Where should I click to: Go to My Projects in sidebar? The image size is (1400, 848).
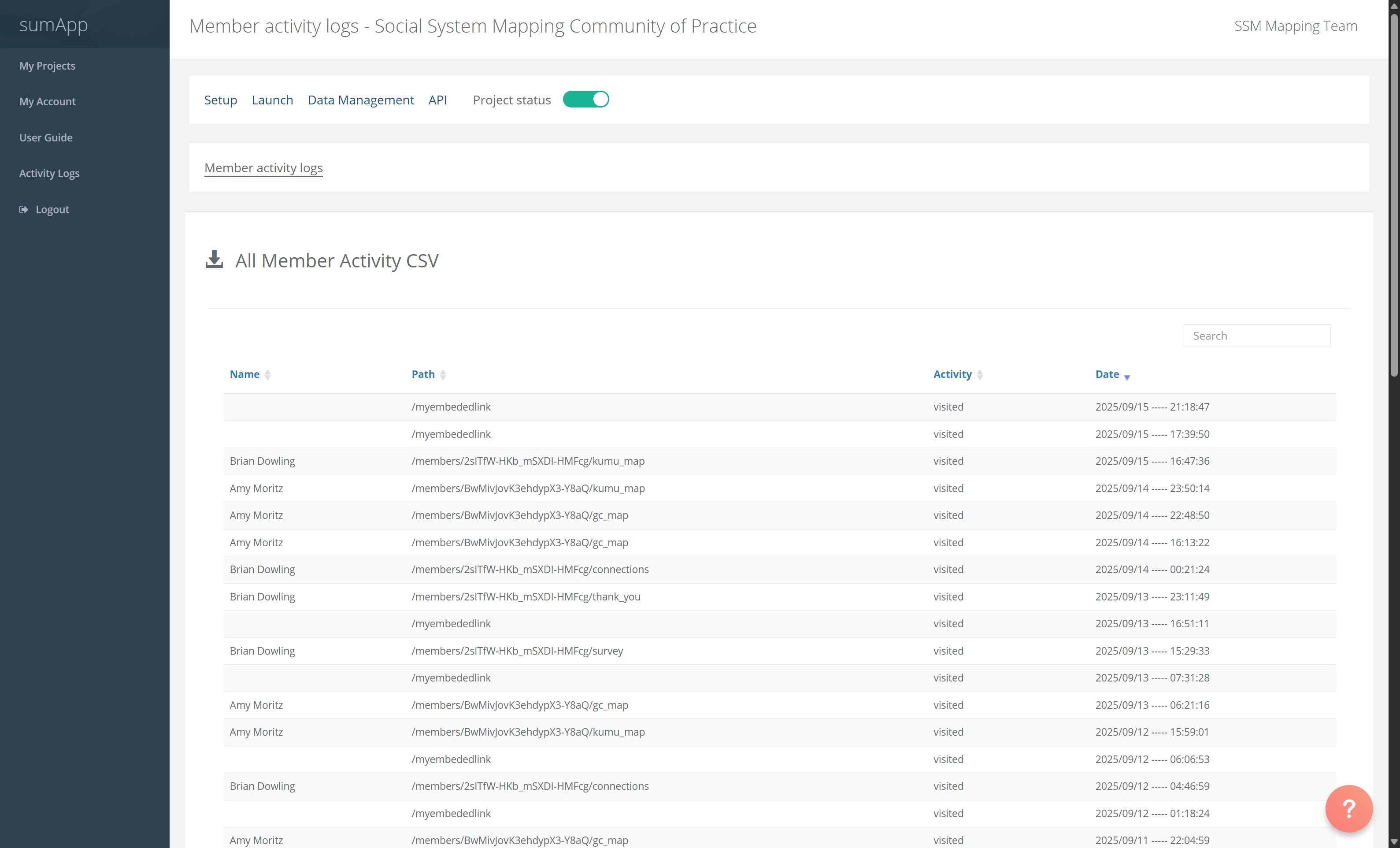(47, 66)
